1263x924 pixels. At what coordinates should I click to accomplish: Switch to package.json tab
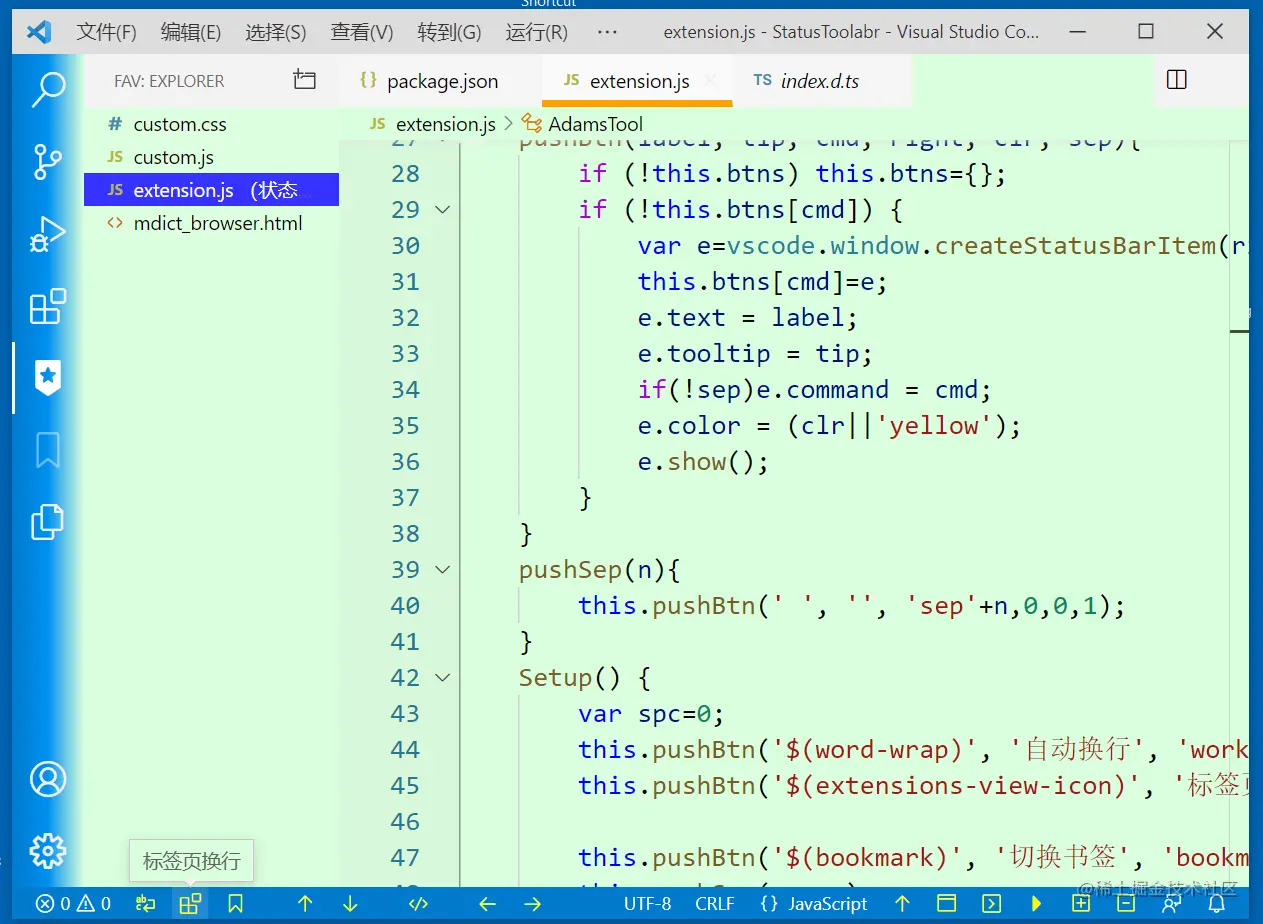(441, 81)
